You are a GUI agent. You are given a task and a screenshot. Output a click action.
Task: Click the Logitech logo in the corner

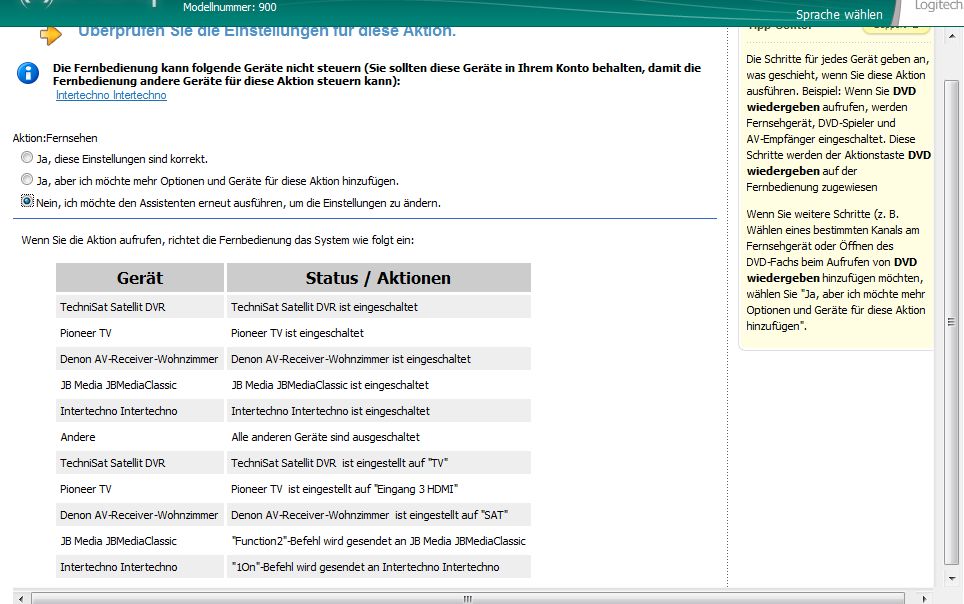[x=938, y=8]
